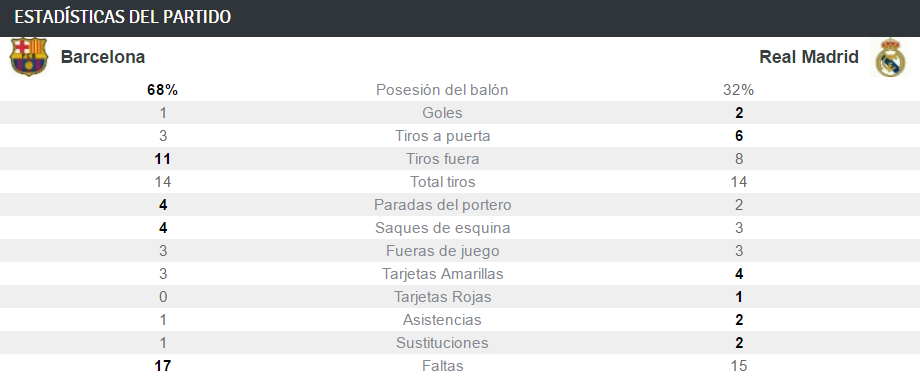
Task: Open the Barcelona team name link
Action: pyautogui.click(x=103, y=57)
